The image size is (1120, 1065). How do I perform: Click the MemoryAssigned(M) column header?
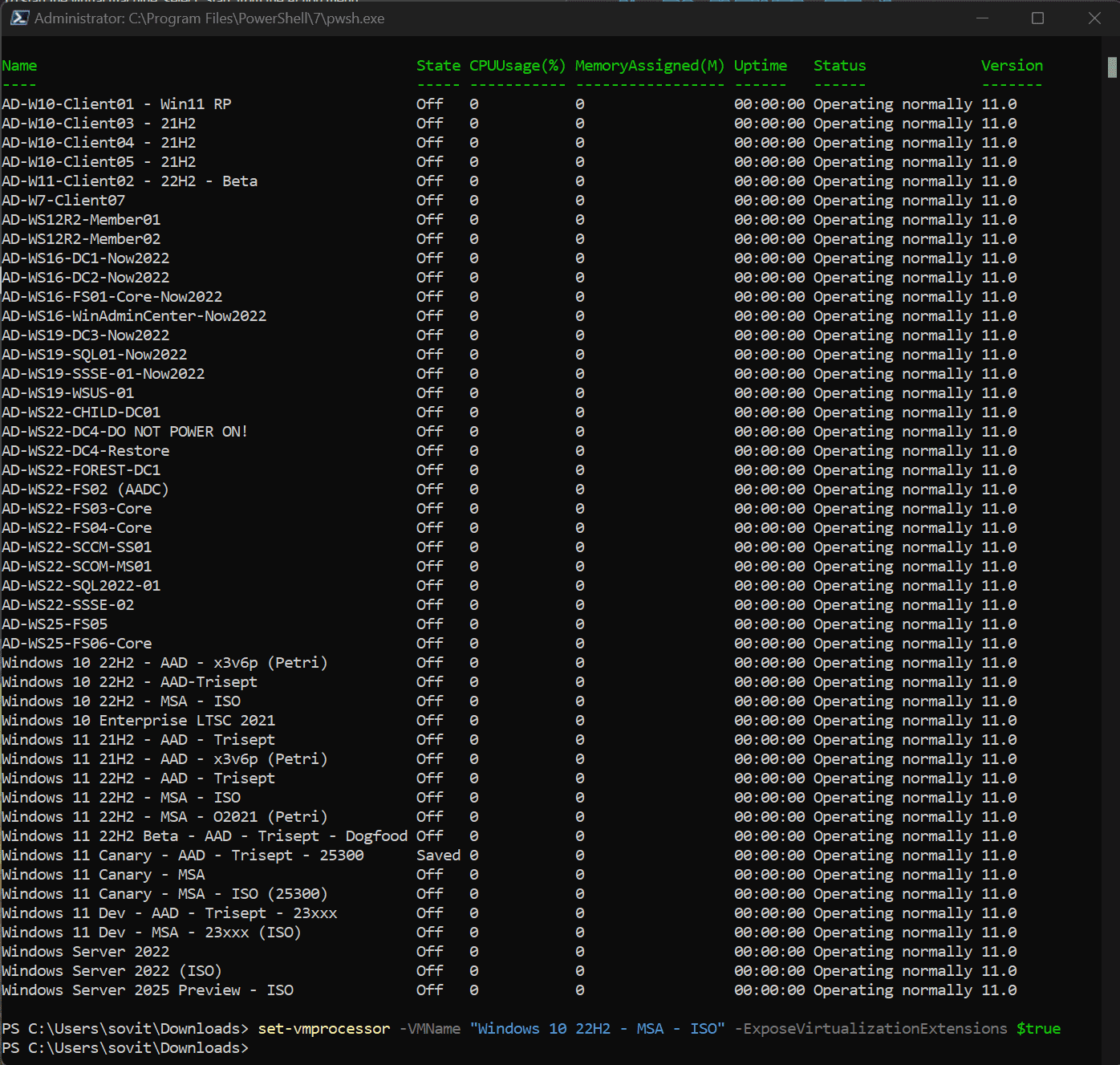coord(649,66)
